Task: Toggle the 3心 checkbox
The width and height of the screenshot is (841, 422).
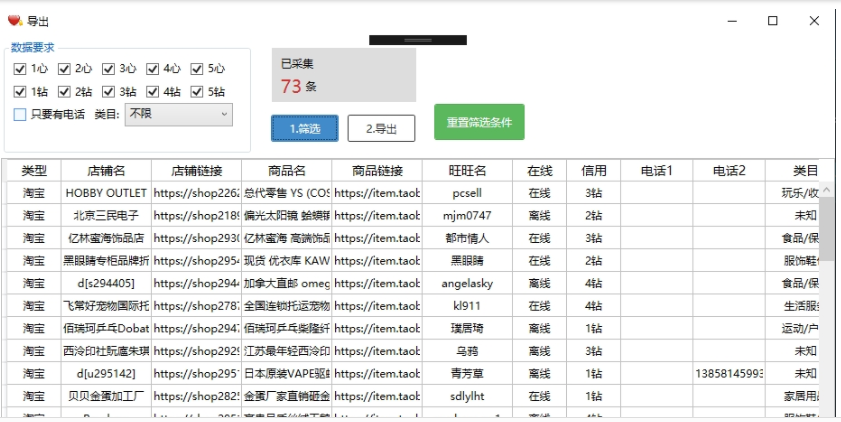Action: [108, 69]
